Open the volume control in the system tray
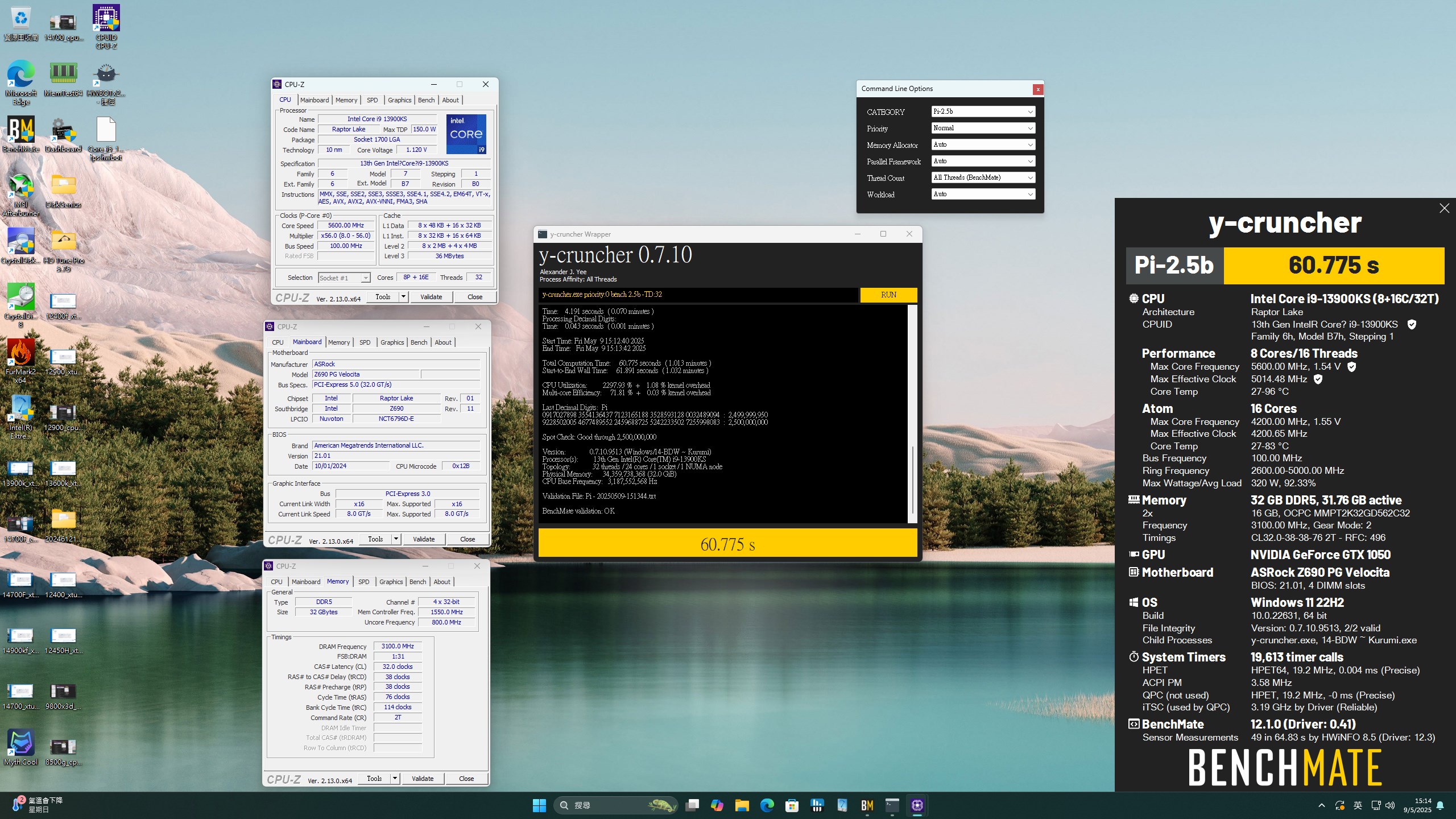 pos(1390,805)
